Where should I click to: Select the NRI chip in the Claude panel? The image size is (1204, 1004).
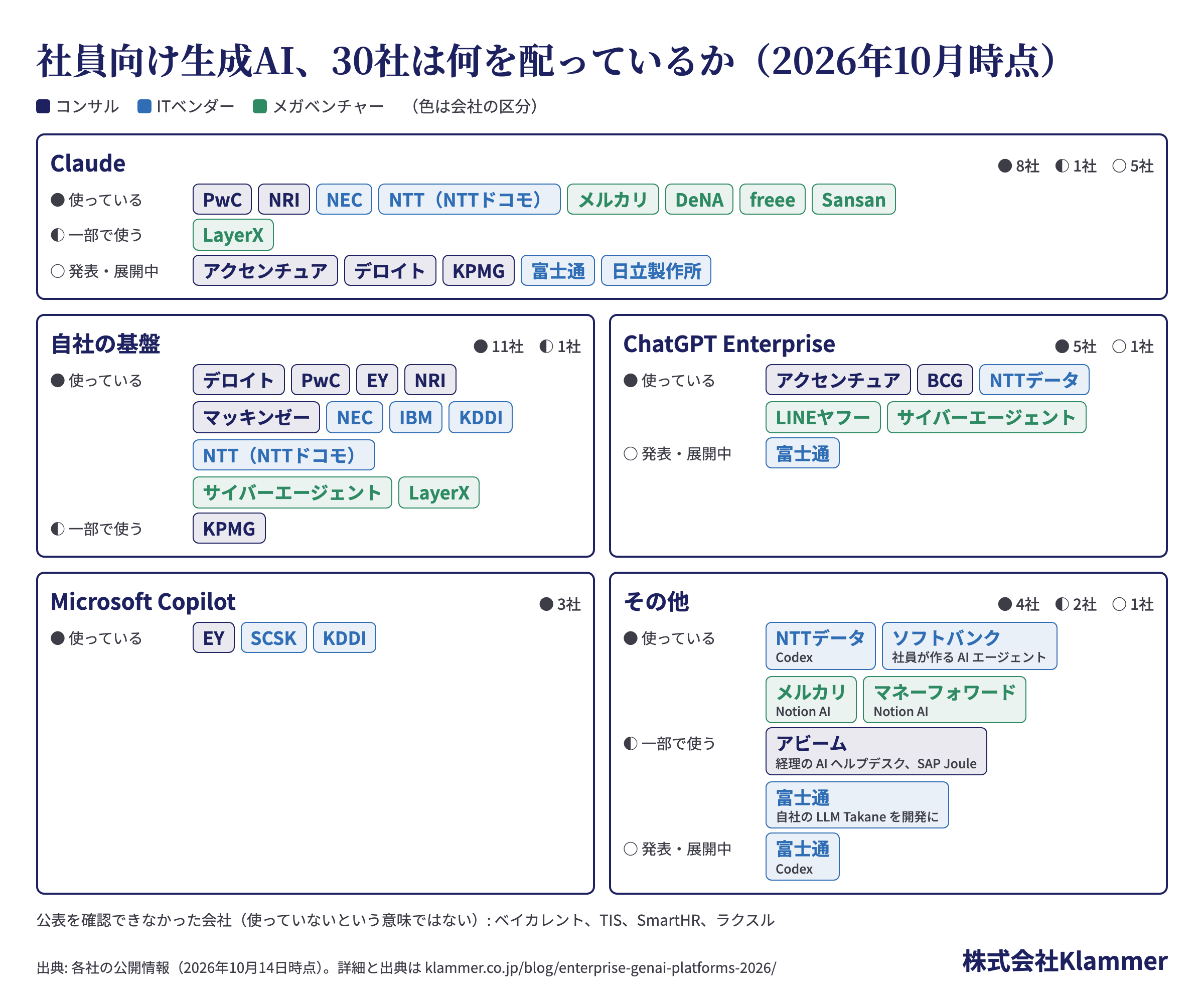pos(284,200)
